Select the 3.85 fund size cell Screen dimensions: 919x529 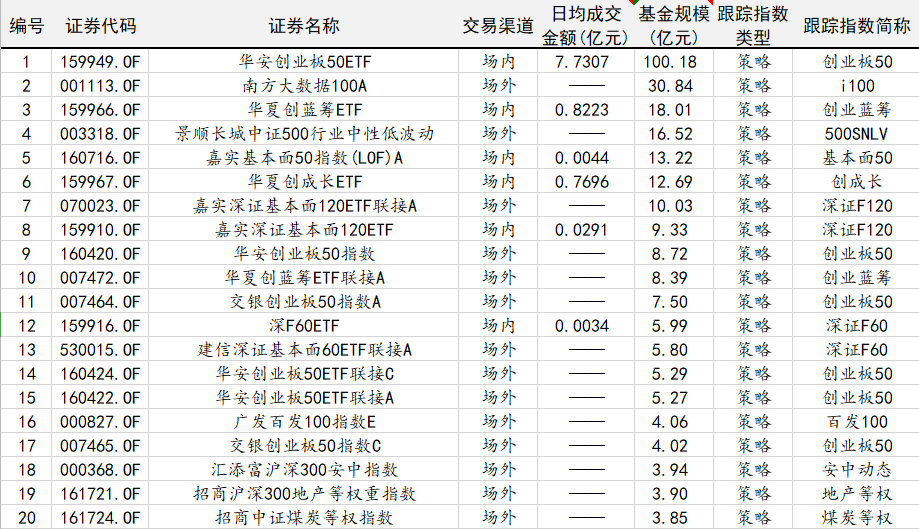674,518
